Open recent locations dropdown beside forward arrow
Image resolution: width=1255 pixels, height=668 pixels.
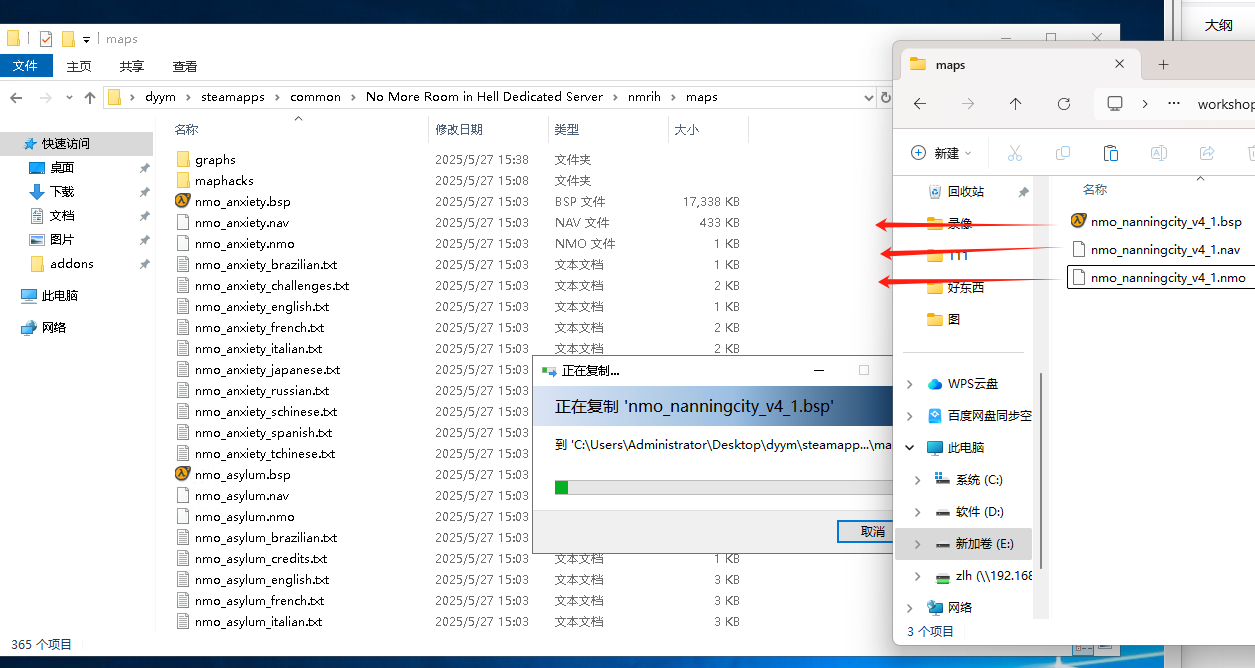pyautogui.click(x=69, y=98)
